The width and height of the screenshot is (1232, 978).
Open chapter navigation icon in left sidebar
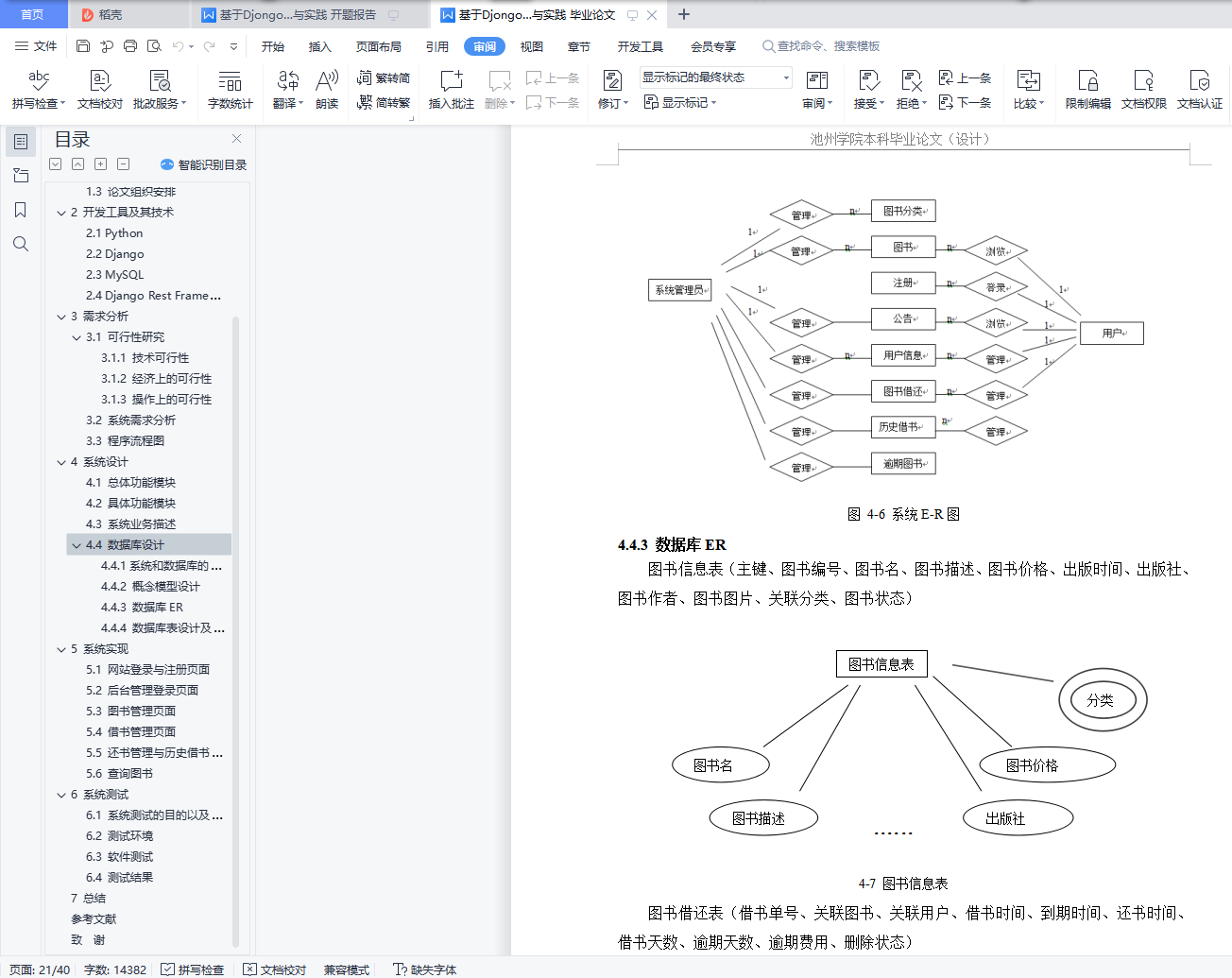click(21, 176)
